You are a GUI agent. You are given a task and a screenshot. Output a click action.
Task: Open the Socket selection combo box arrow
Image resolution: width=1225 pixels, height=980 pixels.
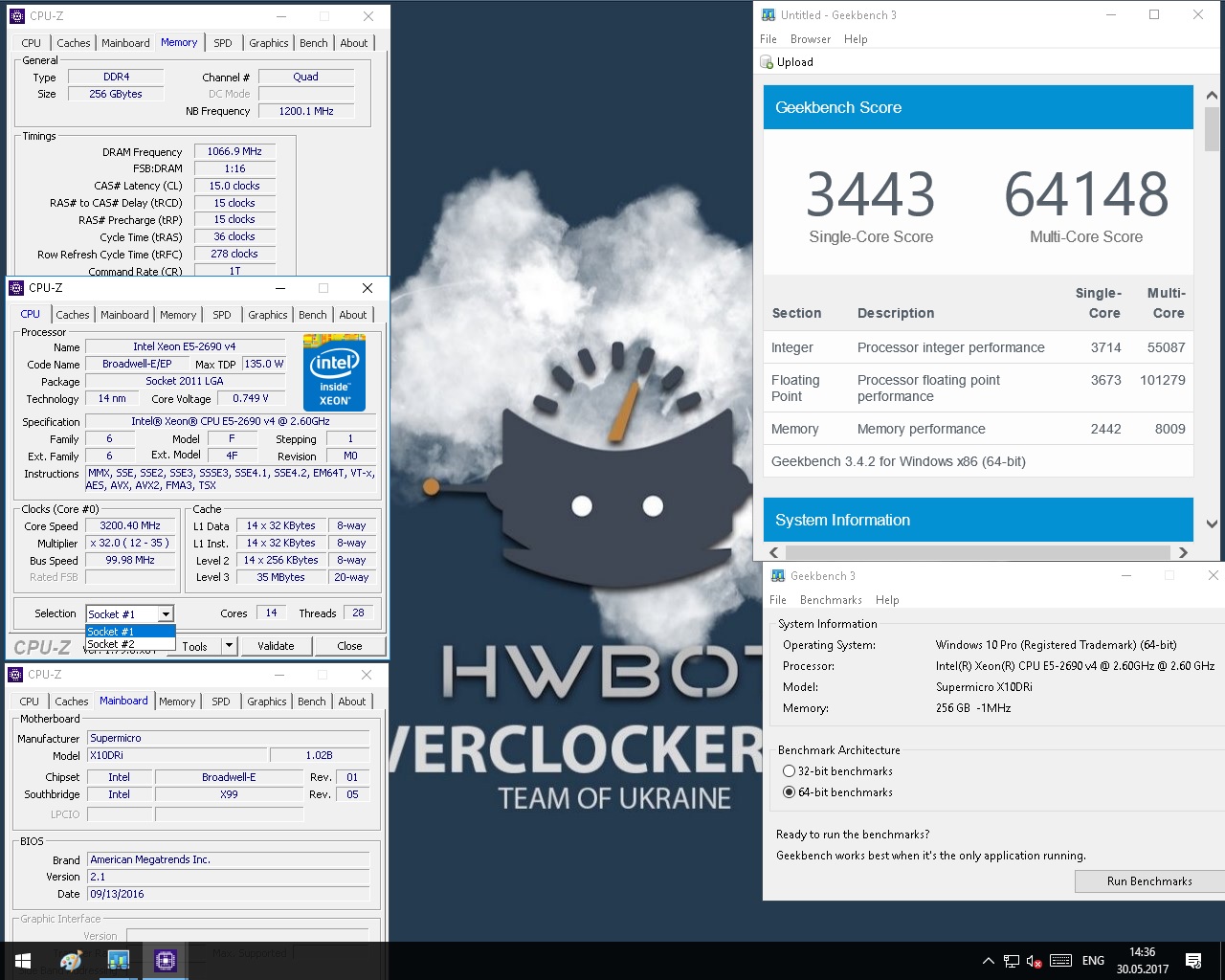tap(166, 614)
